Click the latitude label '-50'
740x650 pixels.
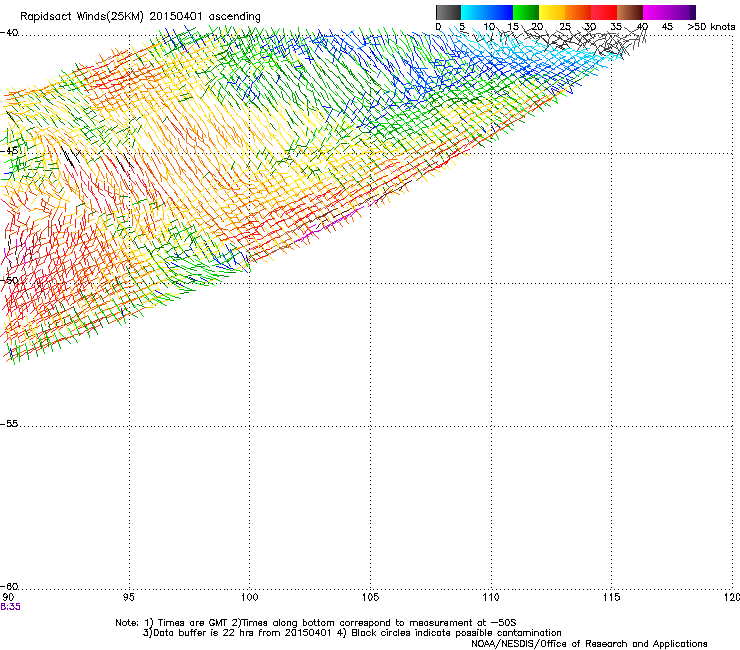[x=9, y=280]
